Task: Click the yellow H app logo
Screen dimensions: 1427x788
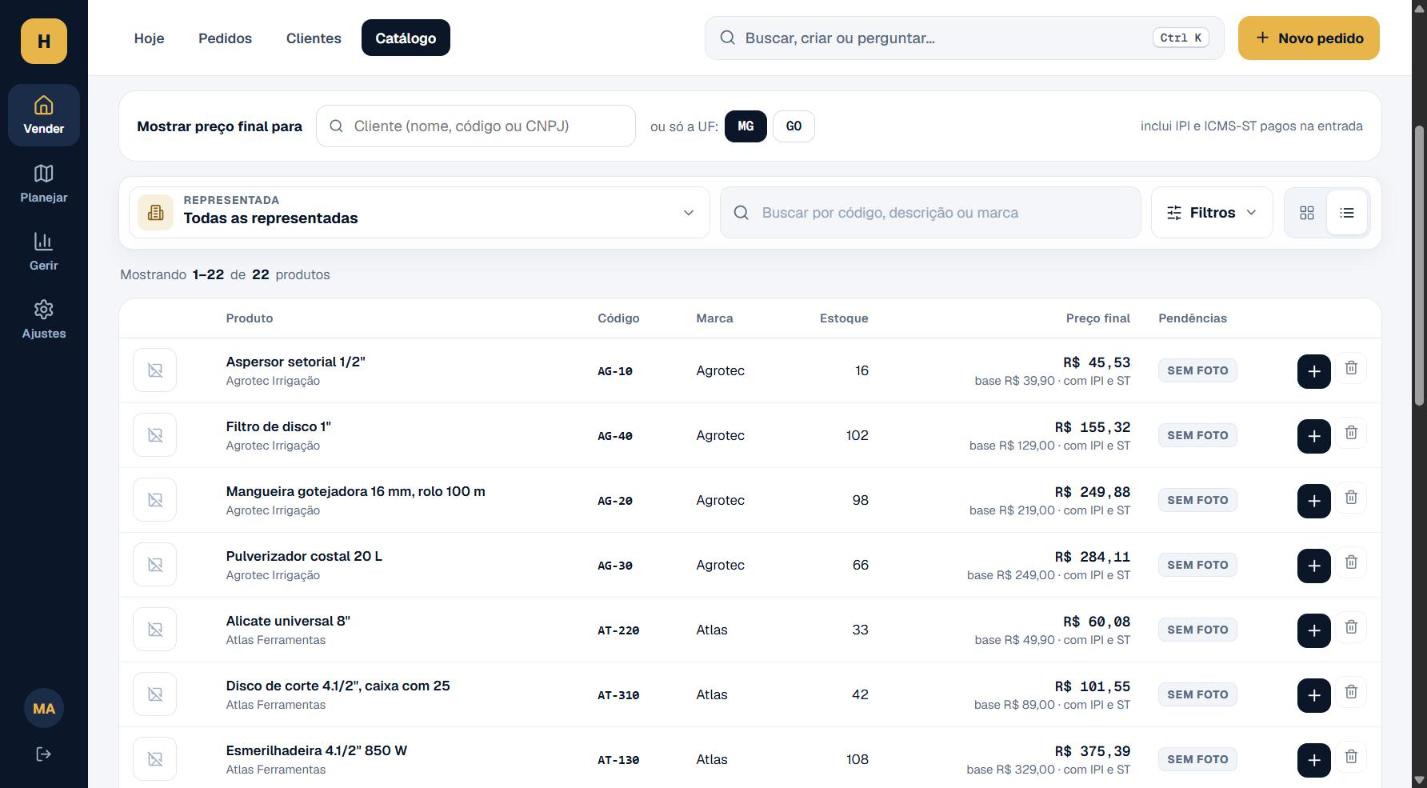Action: click(x=43, y=41)
